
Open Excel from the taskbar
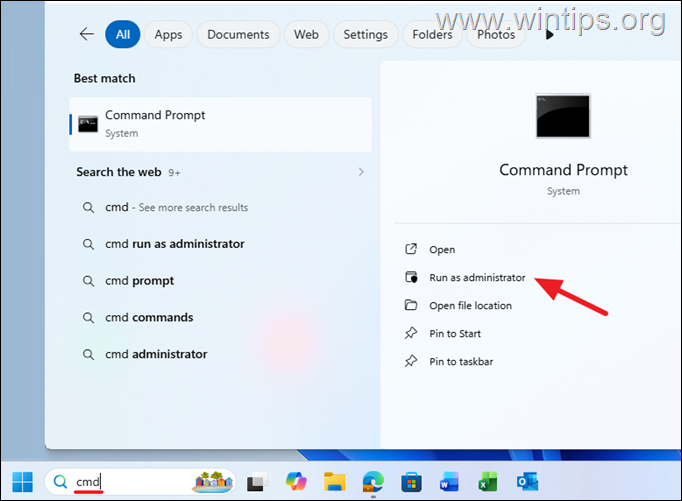[488, 482]
